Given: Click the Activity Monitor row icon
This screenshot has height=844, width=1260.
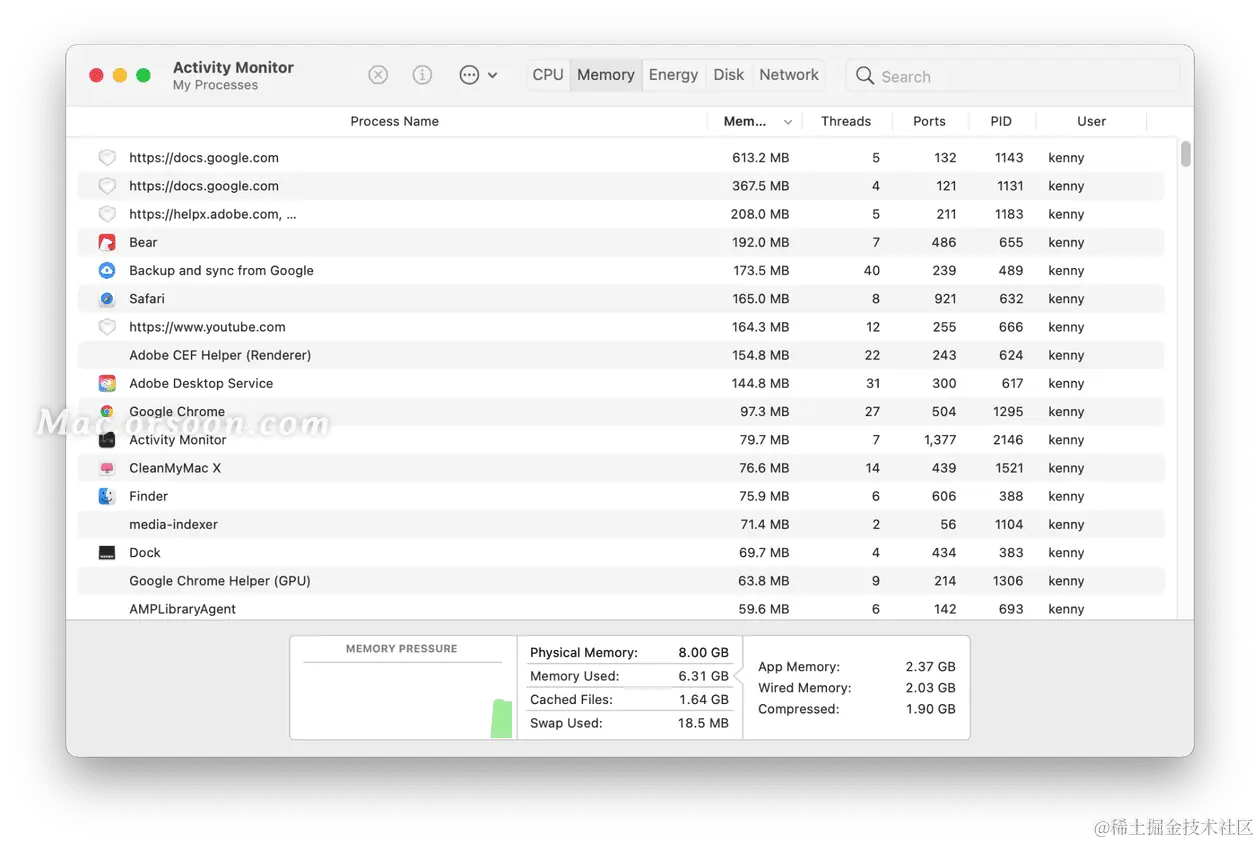Looking at the screenshot, I should [x=107, y=440].
